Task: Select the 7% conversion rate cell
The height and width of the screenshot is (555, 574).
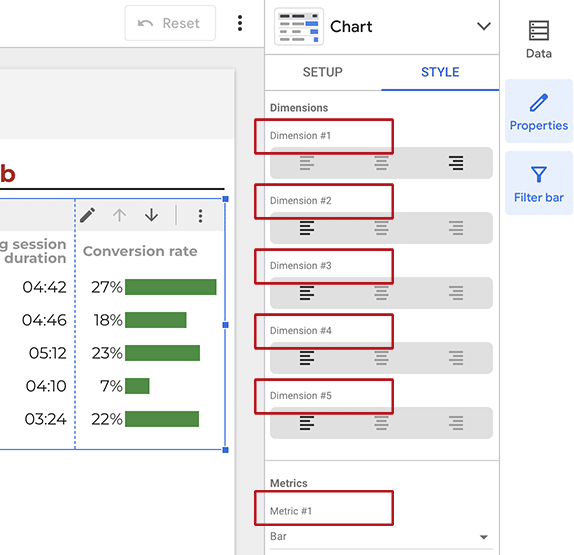Action: tap(111, 386)
